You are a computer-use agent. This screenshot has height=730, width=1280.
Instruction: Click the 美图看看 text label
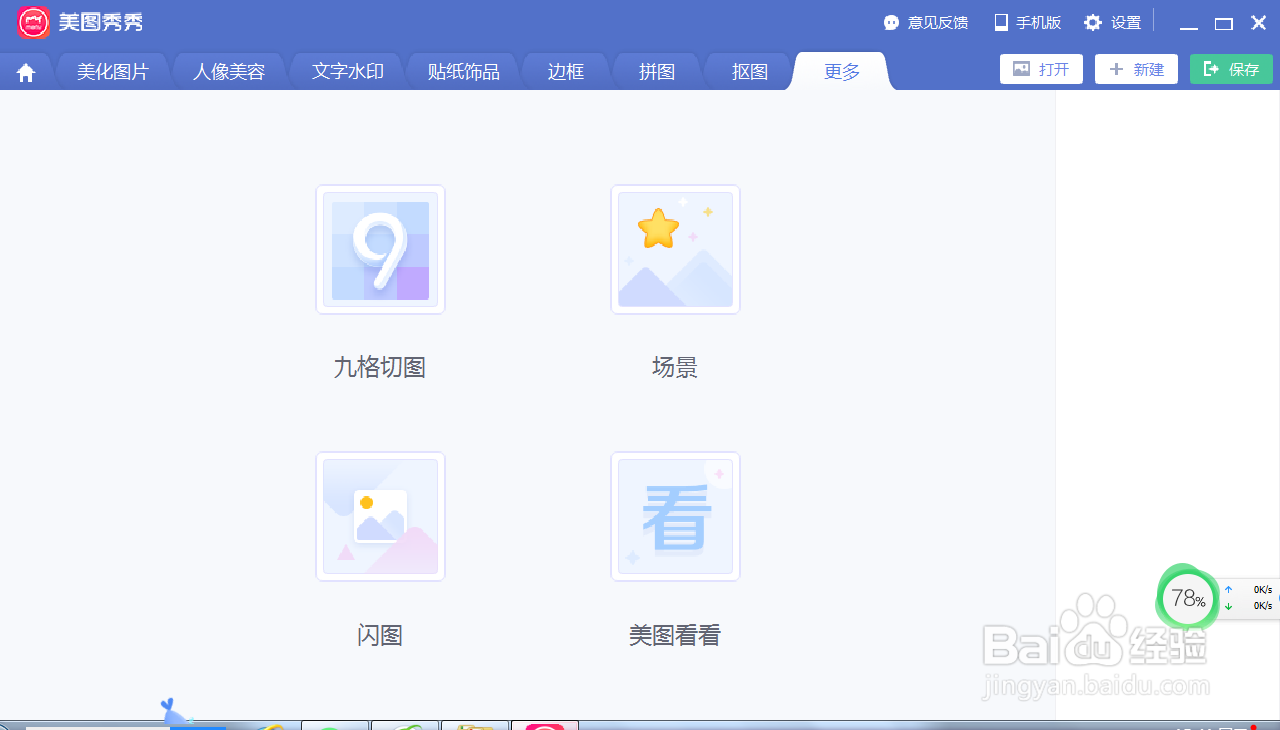click(675, 635)
